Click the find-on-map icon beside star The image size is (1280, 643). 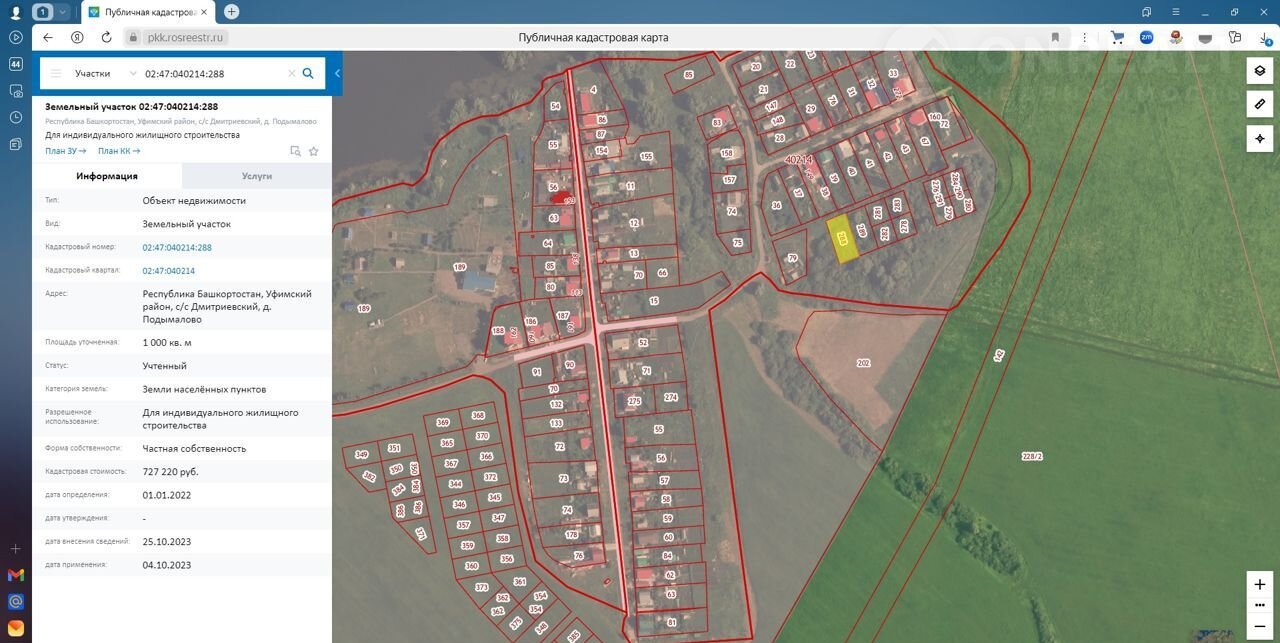(x=295, y=151)
